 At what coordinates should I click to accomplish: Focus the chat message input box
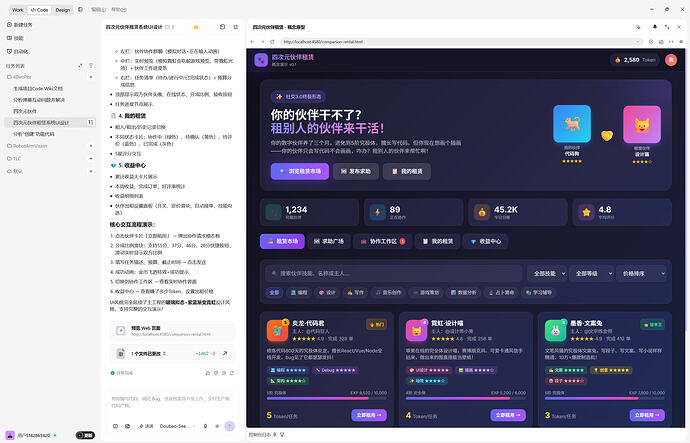click(172, 402)
